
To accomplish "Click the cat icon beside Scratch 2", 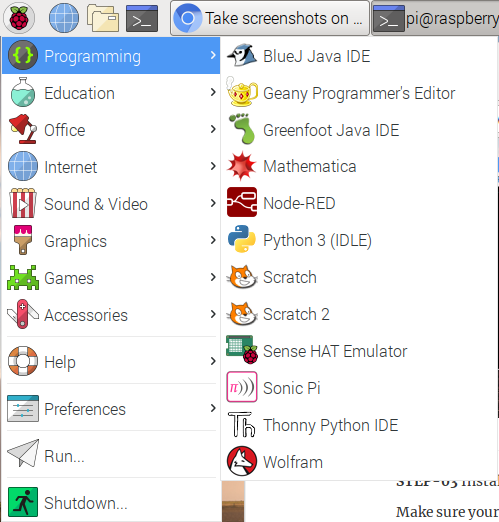I will point(242,313).
